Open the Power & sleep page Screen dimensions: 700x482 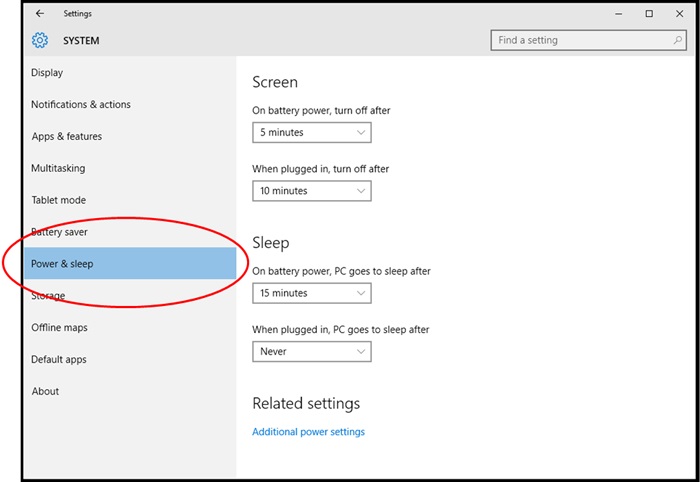click(x=62, y=264)
